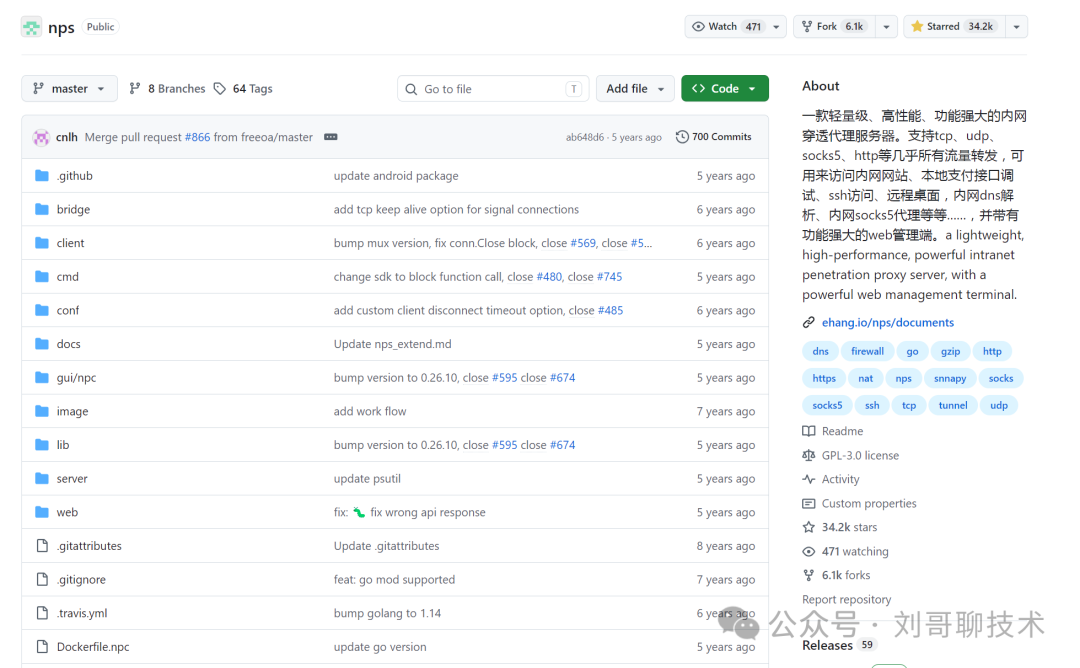
Task: Click the .travis.yml file icon
Action: tap(42, 613)
